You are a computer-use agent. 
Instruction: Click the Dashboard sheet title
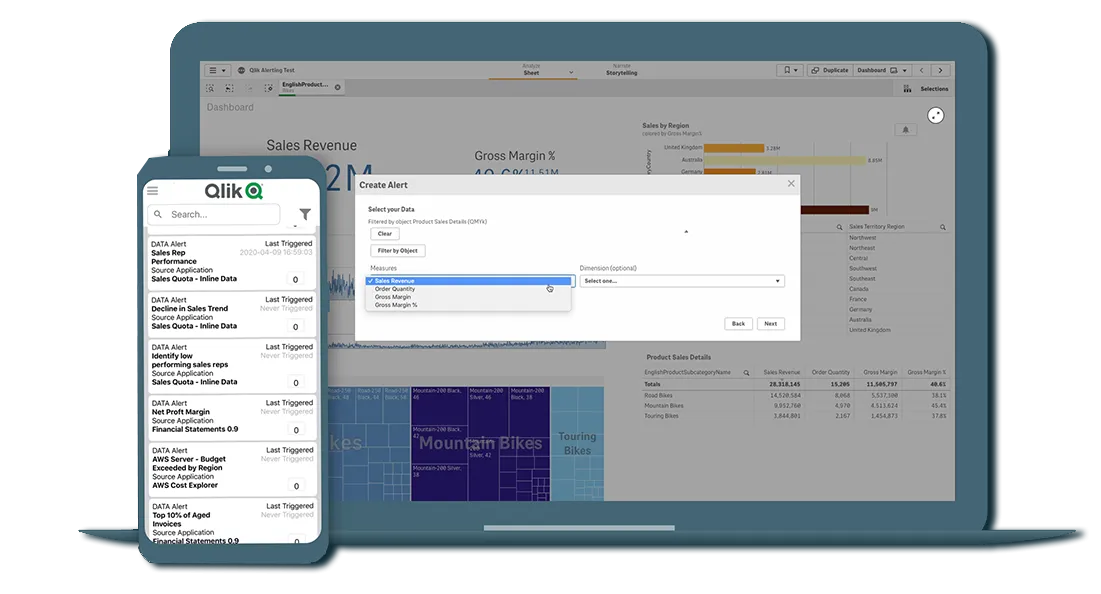[230, 107]
